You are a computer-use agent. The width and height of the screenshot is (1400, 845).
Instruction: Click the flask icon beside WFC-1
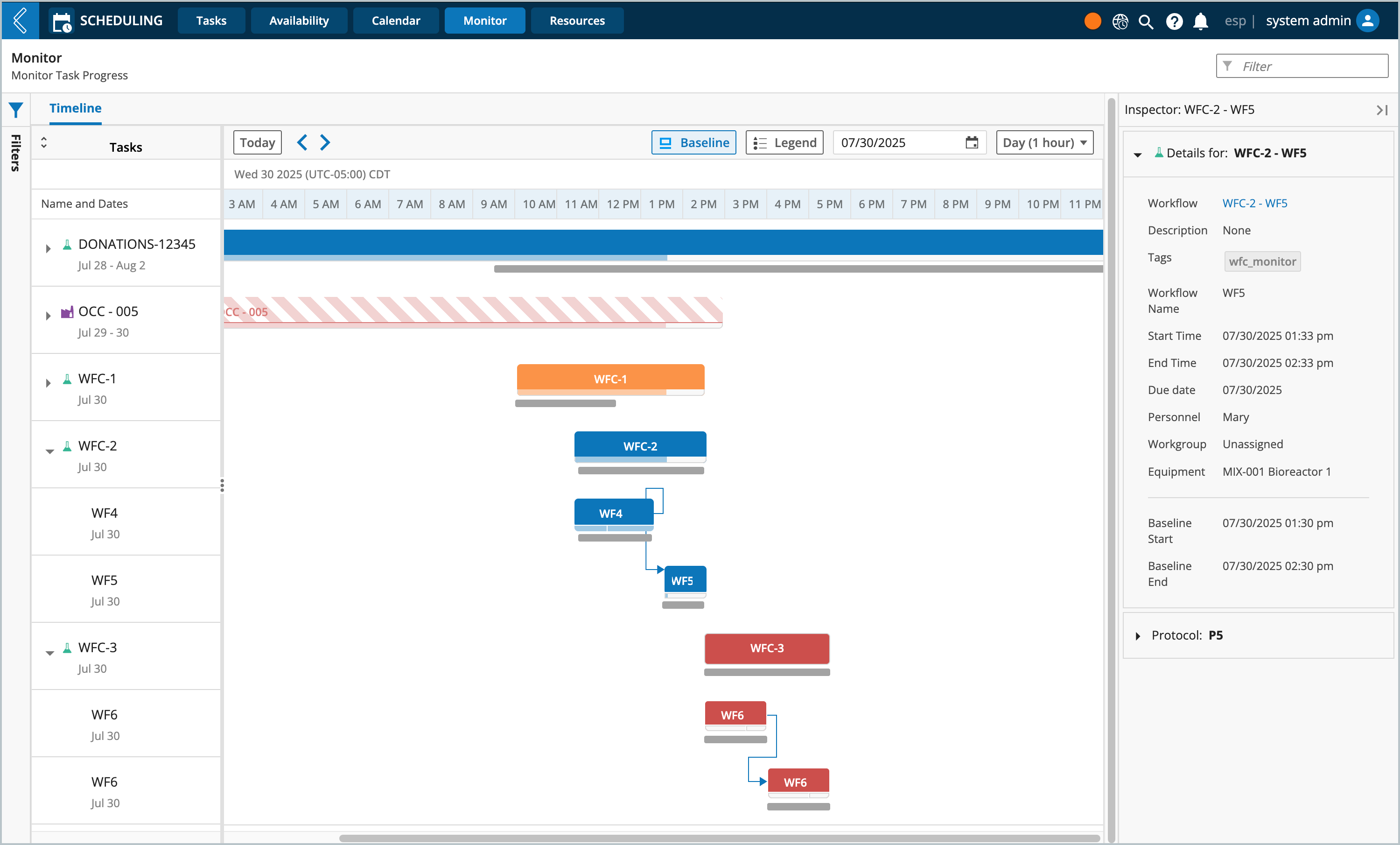pos(67,379)
